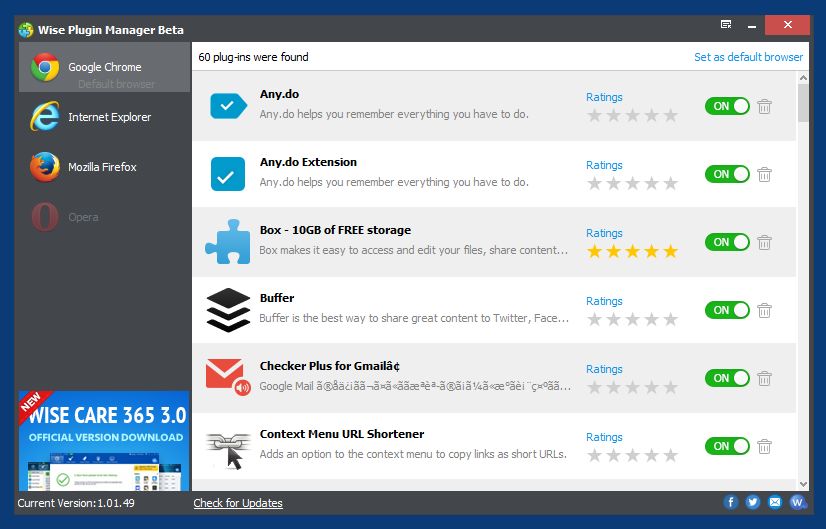This screenshot has width=826, height=529.
Task: Open Ratings link for Context Menu URL Shortener
Action: click(x=604, y=437)
